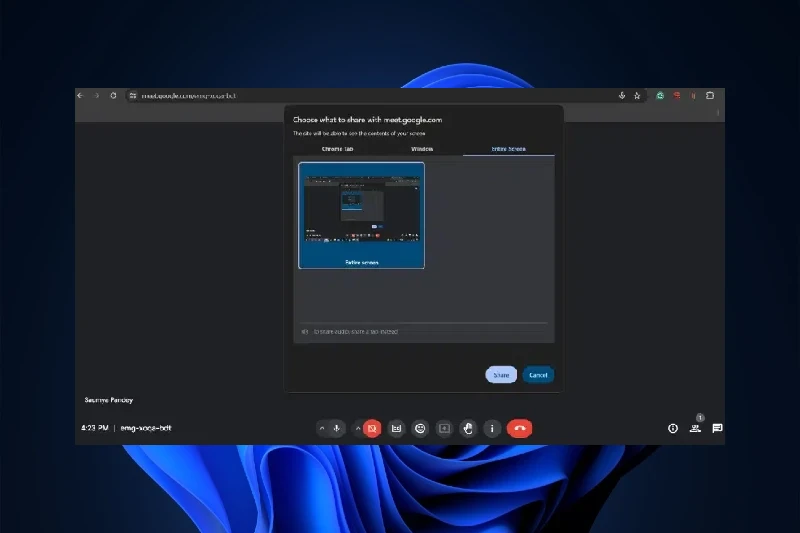
Task: Click the share audio hint speaker icon
Action: coord(305,332)
